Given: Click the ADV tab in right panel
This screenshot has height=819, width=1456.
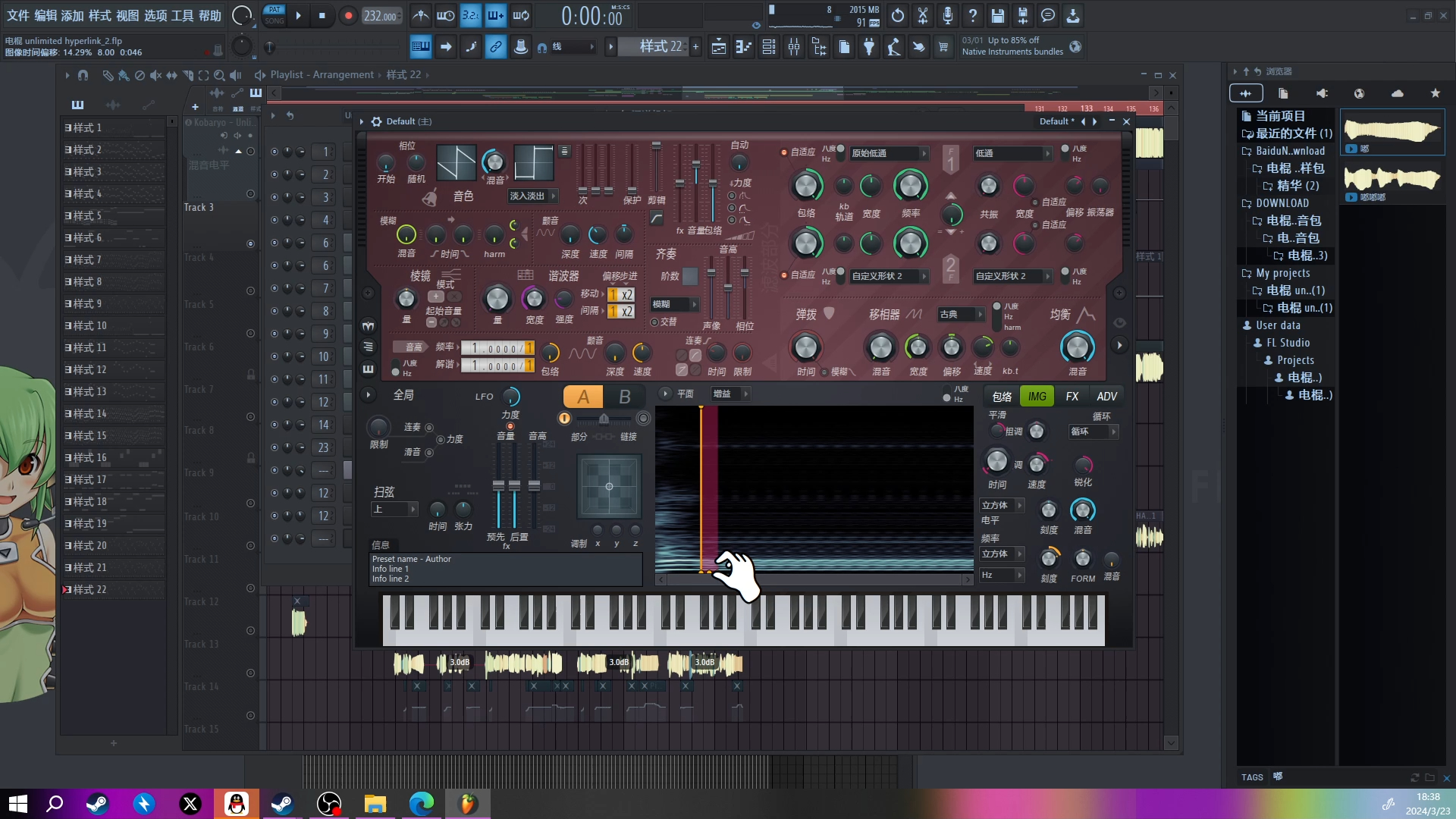Looking at the screenshot, I should (1107, 396).
